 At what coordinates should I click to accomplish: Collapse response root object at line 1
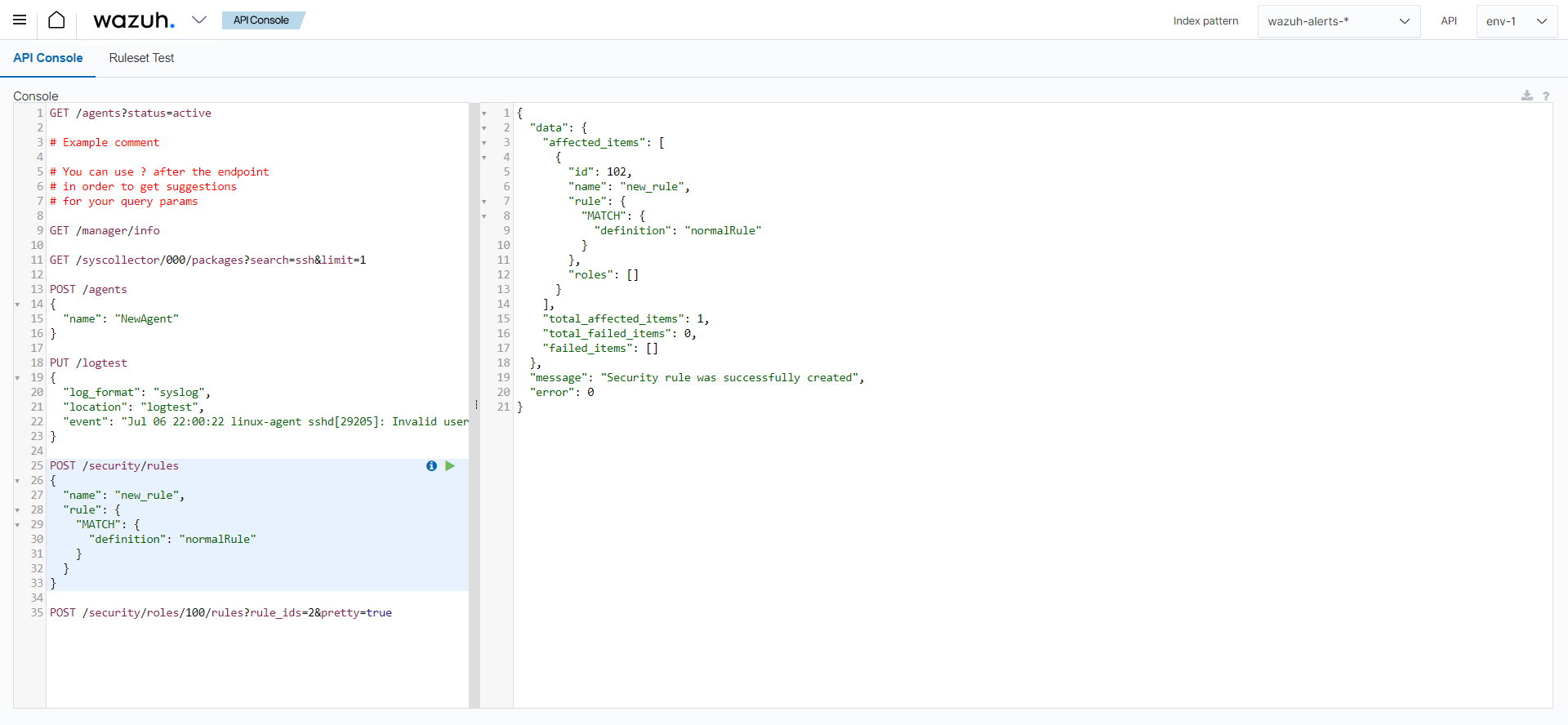484,113
